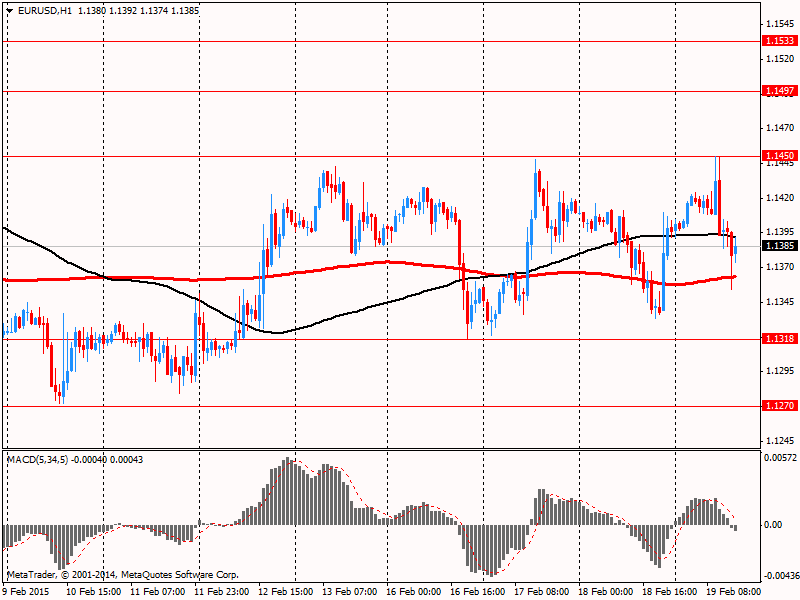Screen dimensions: 800x600
Task: Click the 0.00572 MACD scale value
Action: pos(780,457)
